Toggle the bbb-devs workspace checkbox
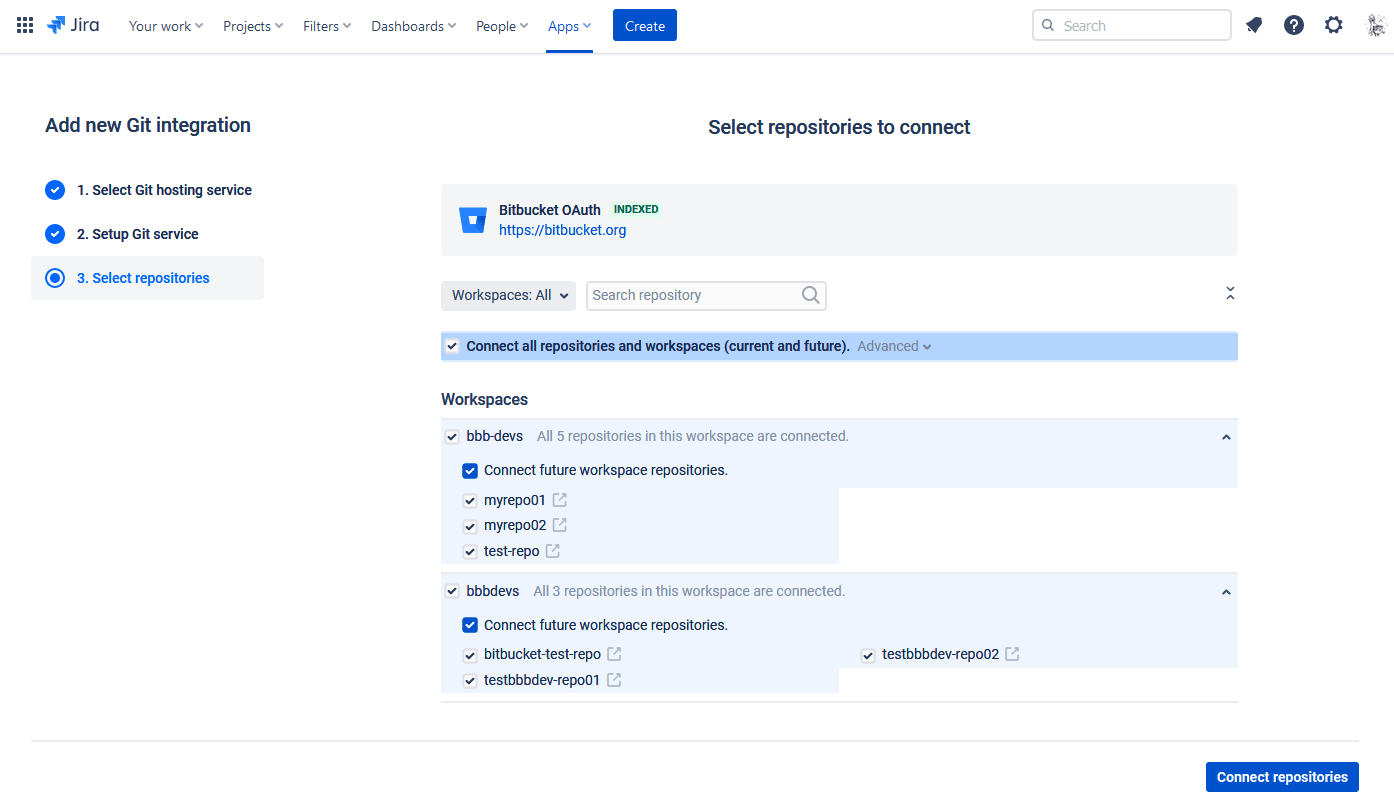Viewport: 1394px width, 812px height. click(452, 436)
